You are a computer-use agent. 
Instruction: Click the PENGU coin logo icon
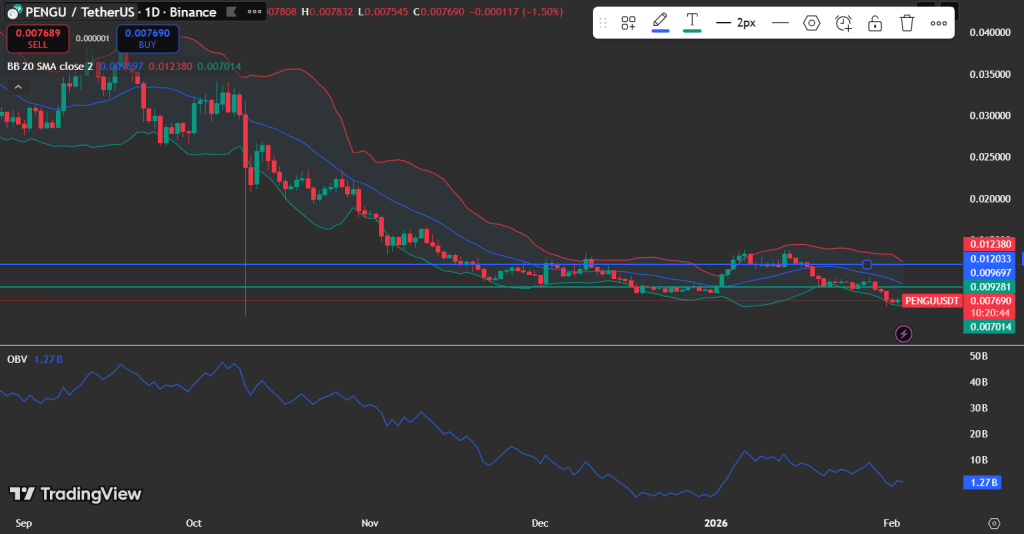click(14, 12)
